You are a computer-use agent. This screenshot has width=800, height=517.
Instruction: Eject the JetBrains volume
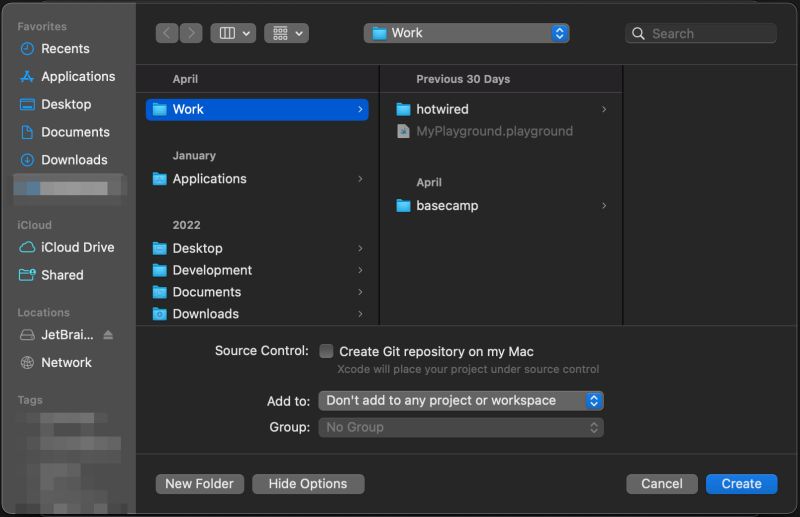[x=108, y=335]
